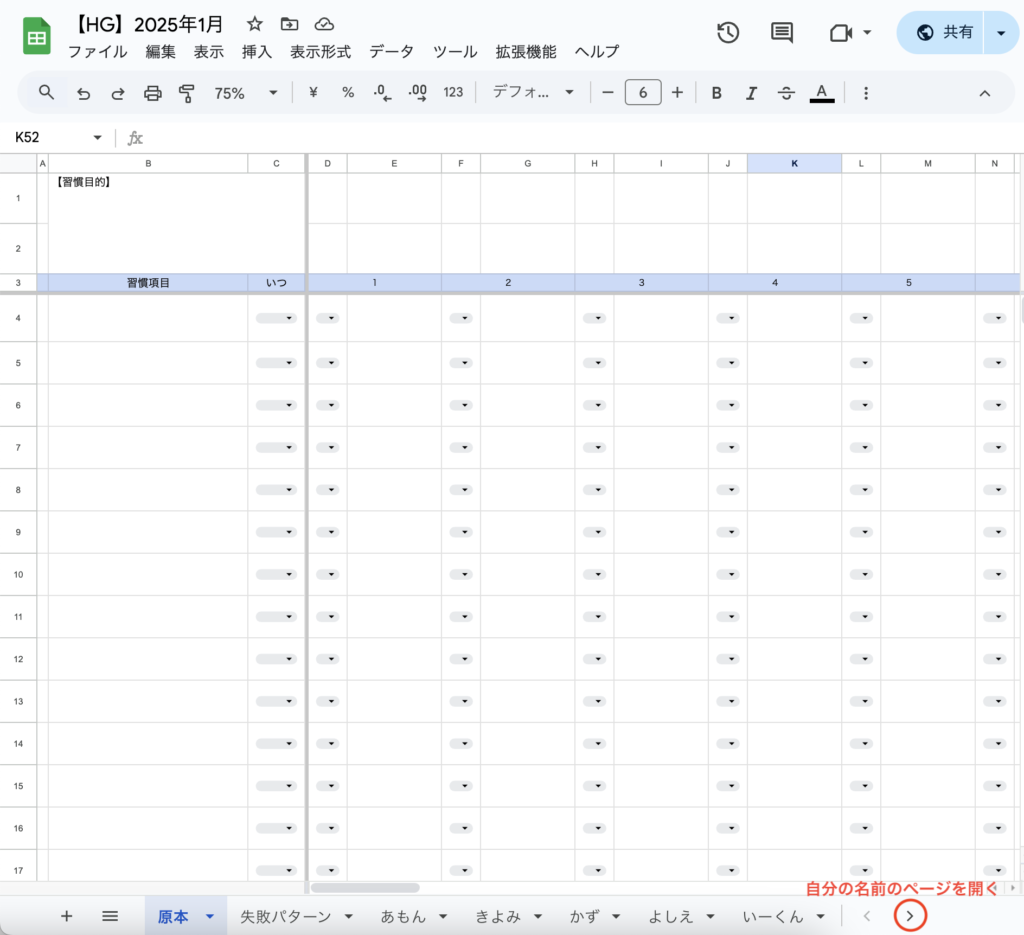1024x935 pixels.
Task: Open dropdown chip in row 4 column C
Action: 277,319
